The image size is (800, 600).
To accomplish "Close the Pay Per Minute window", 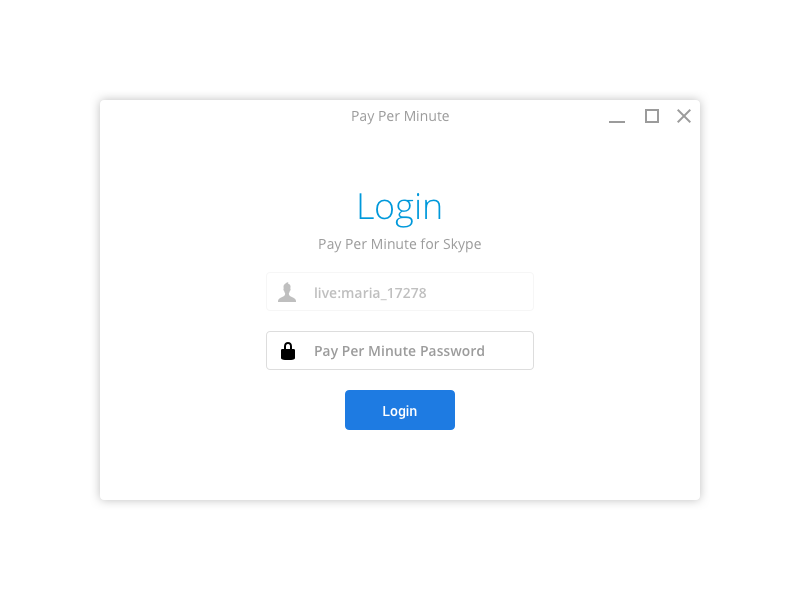I will [x=684, y=116].
